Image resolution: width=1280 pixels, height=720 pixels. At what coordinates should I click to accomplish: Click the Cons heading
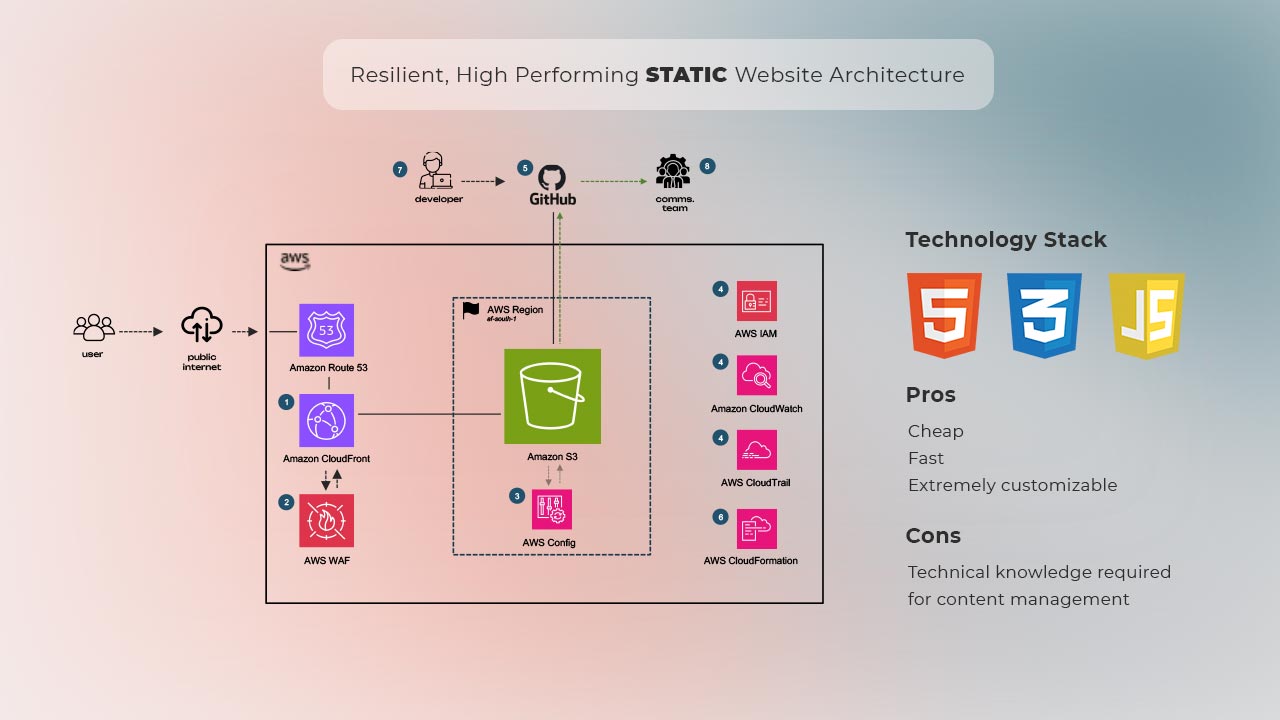tap(933, 536)
